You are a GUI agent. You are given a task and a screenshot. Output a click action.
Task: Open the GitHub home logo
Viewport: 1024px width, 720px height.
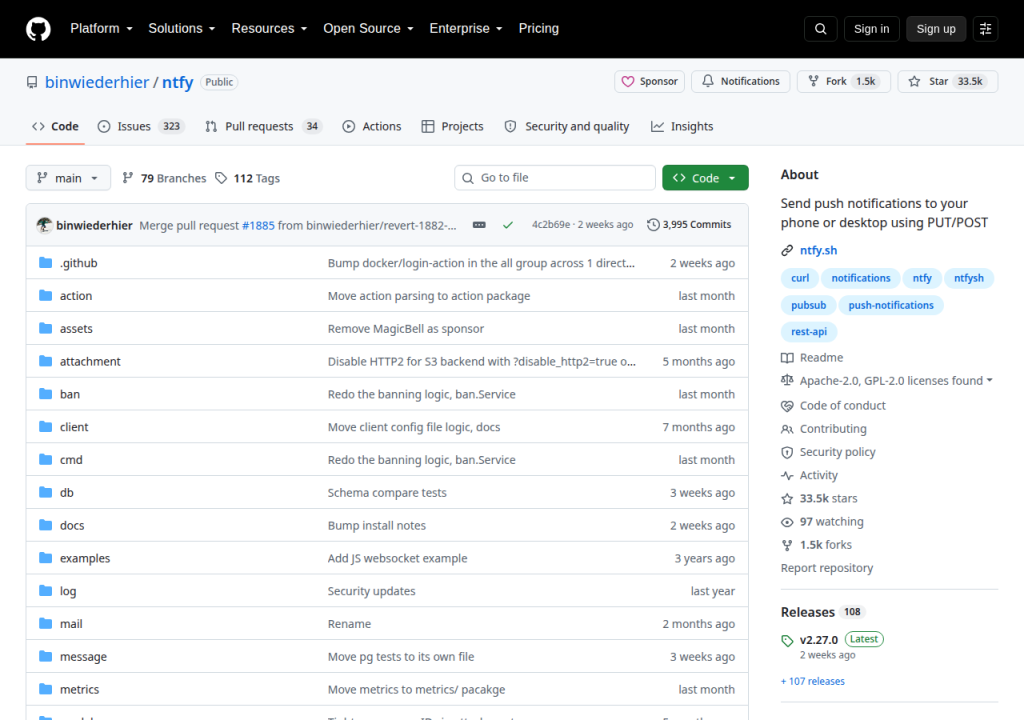(x=38, y=29)
